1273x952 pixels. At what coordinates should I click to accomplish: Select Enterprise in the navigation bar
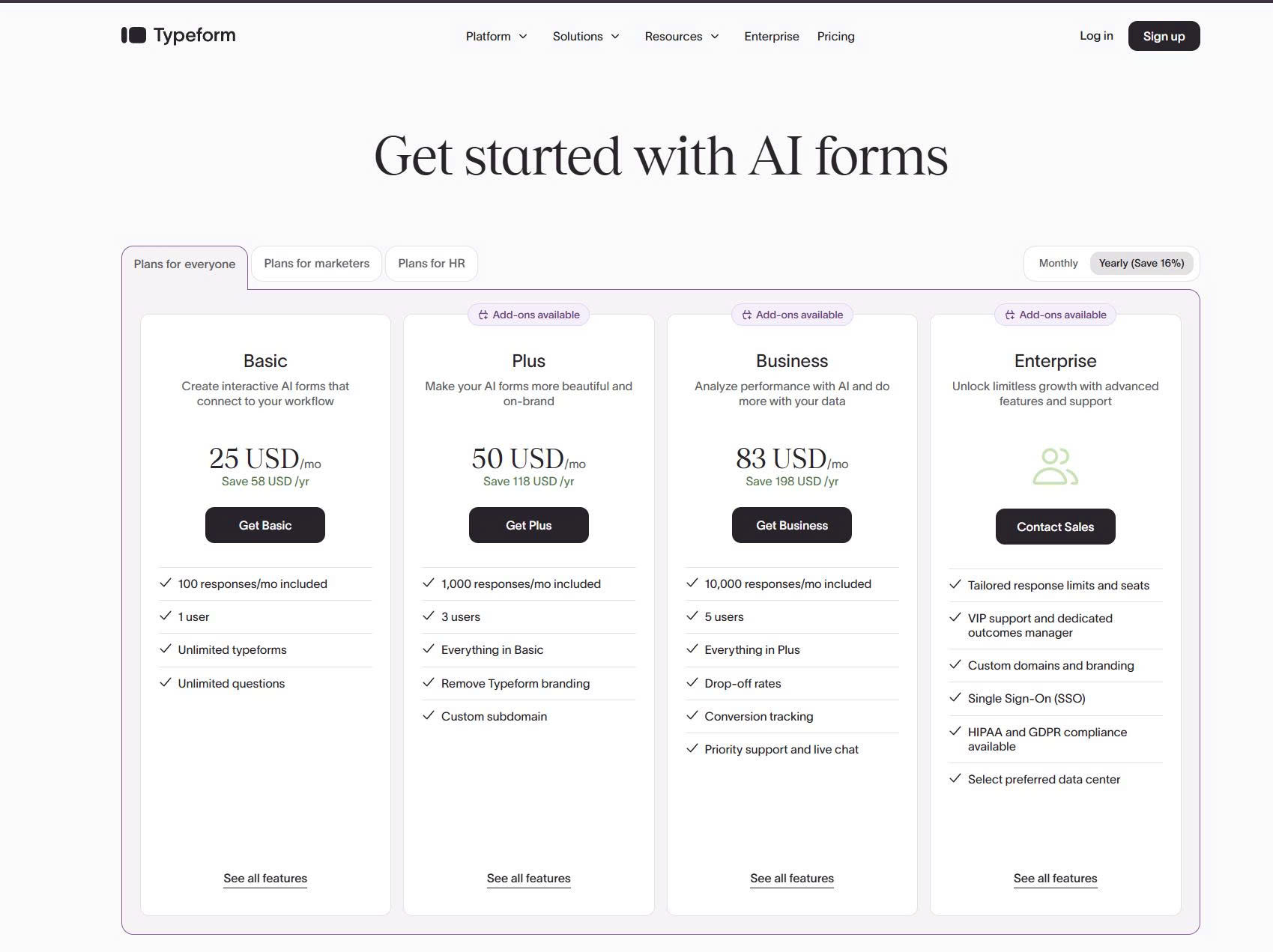point(771,36)
